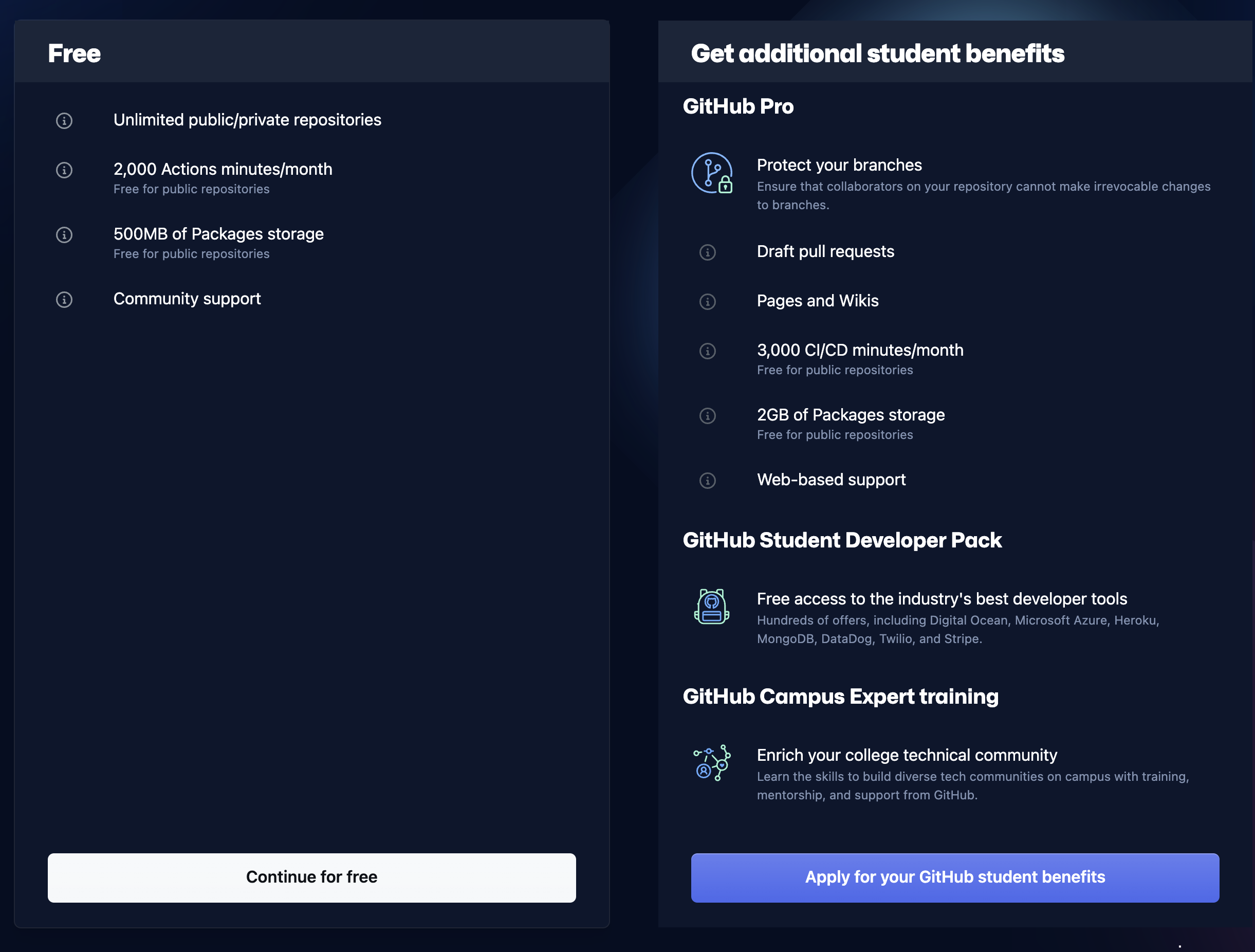Click the info icon beside Web-based support

click(708, 481)
